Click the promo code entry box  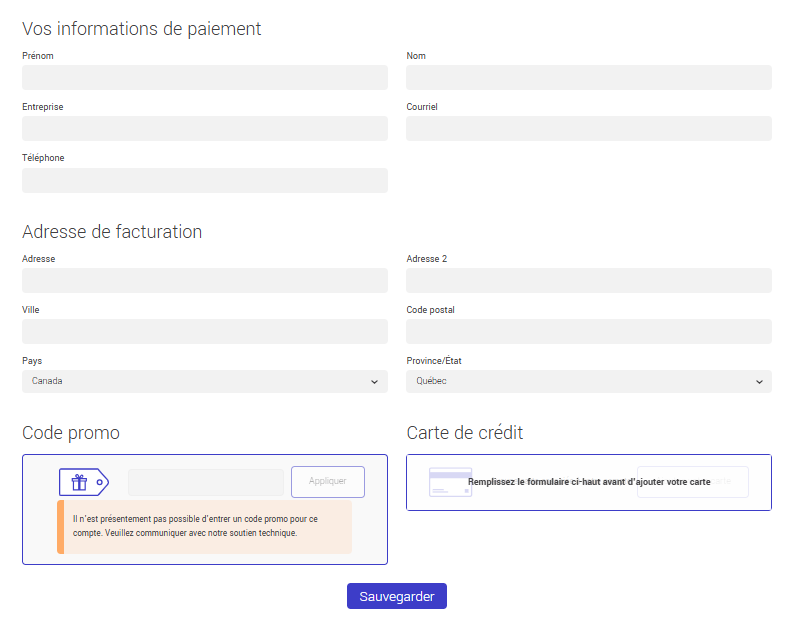click(x=205, y=481)
